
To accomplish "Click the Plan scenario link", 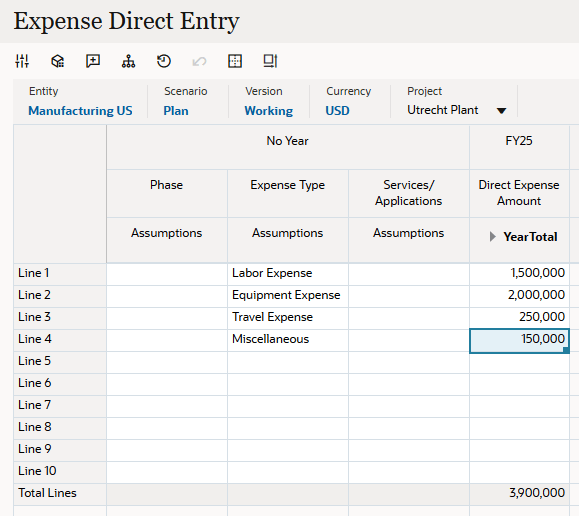I will click(176, 111).
